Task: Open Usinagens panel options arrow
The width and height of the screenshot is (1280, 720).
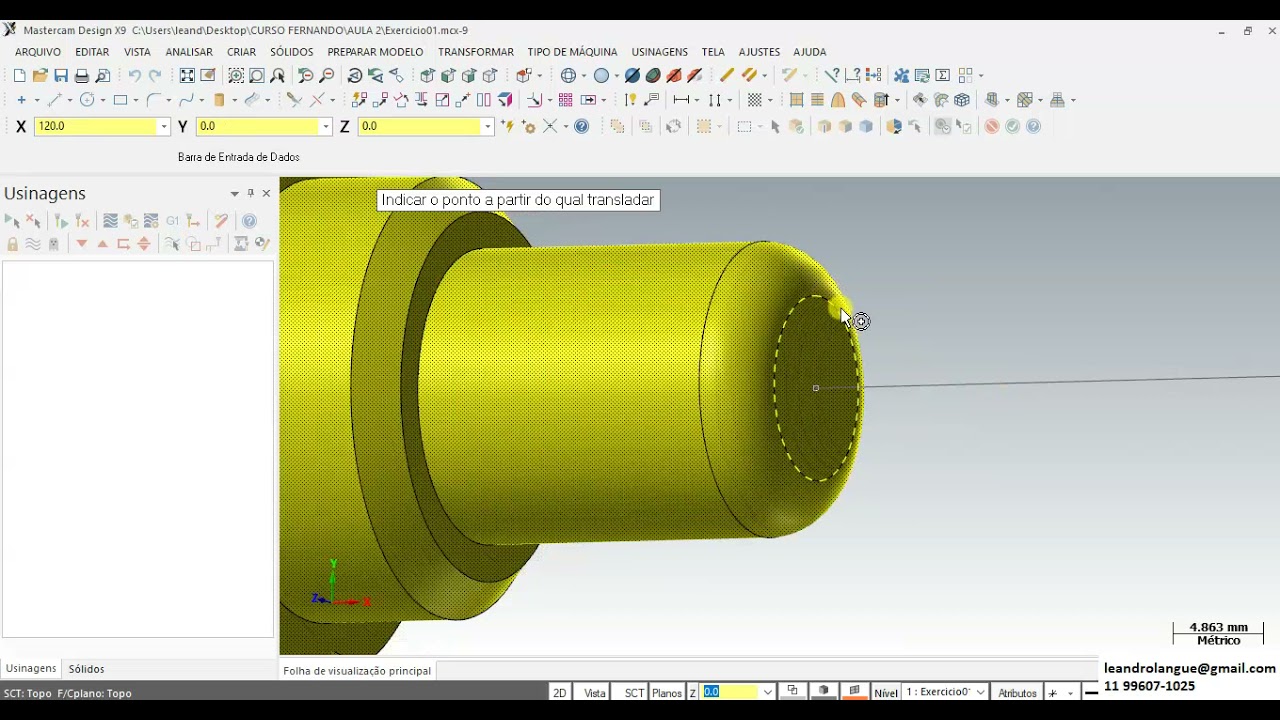Action: [235, 194]
